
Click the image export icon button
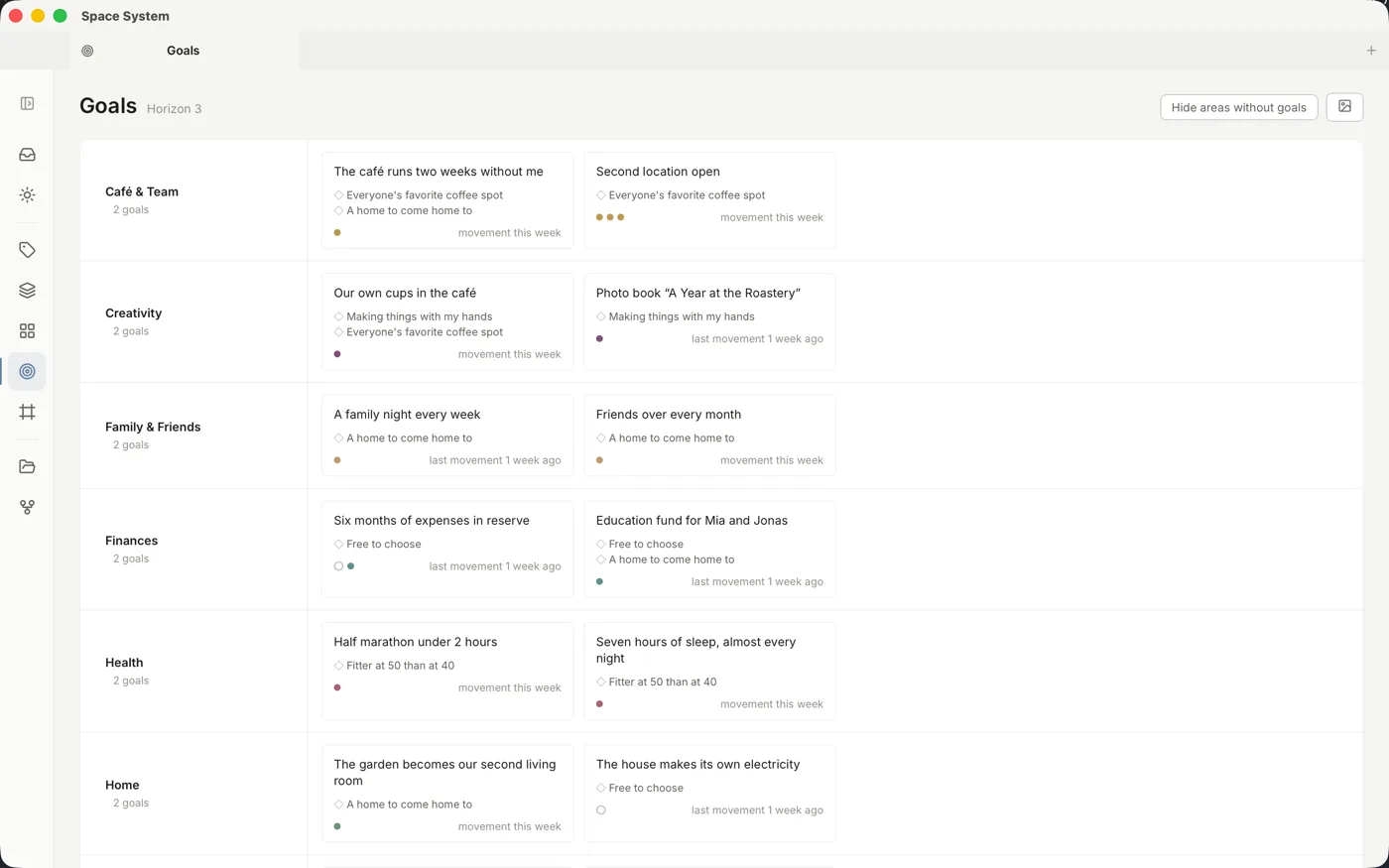point(1344,107)
